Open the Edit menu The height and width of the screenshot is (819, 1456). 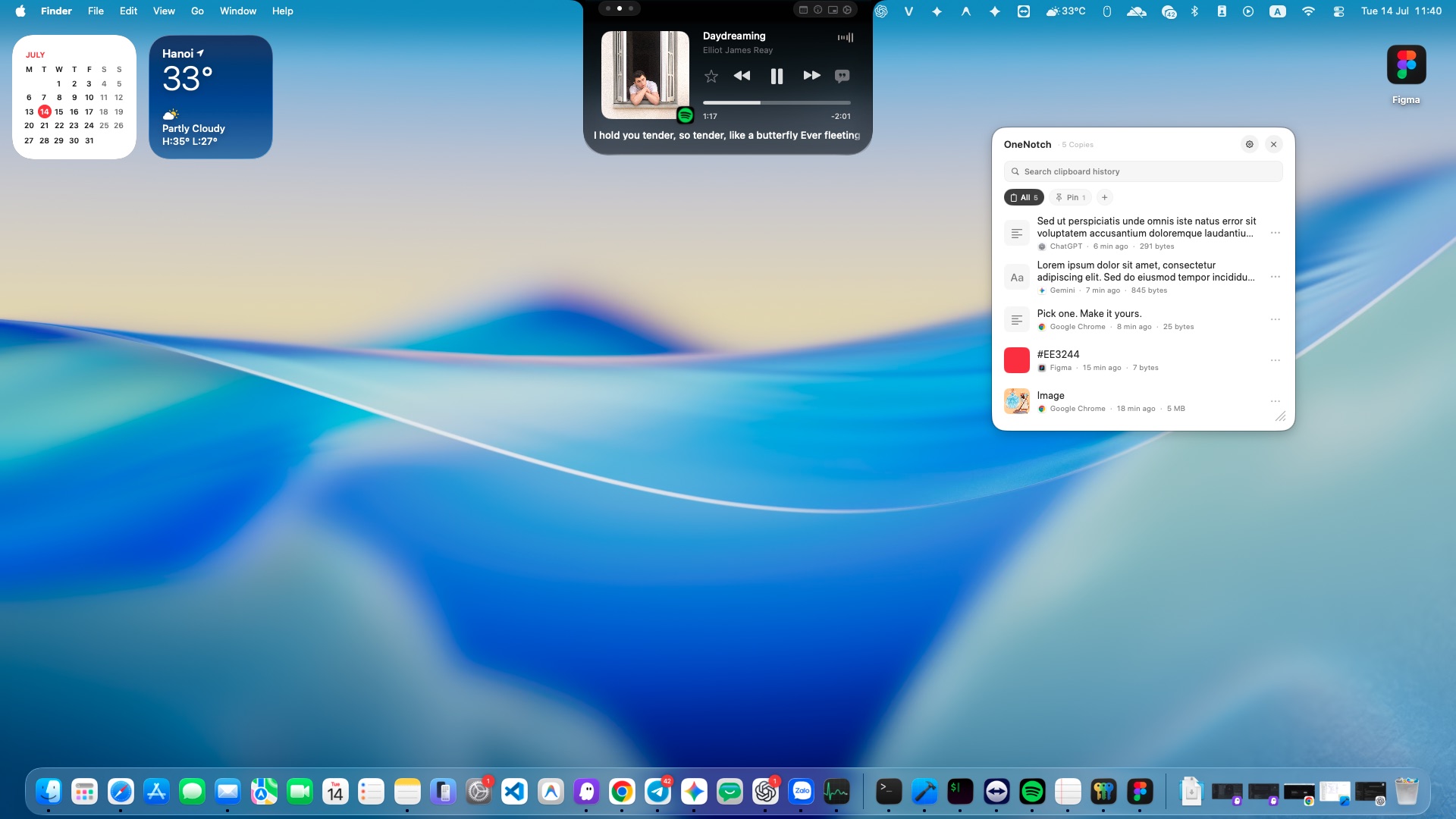point(128,11)
